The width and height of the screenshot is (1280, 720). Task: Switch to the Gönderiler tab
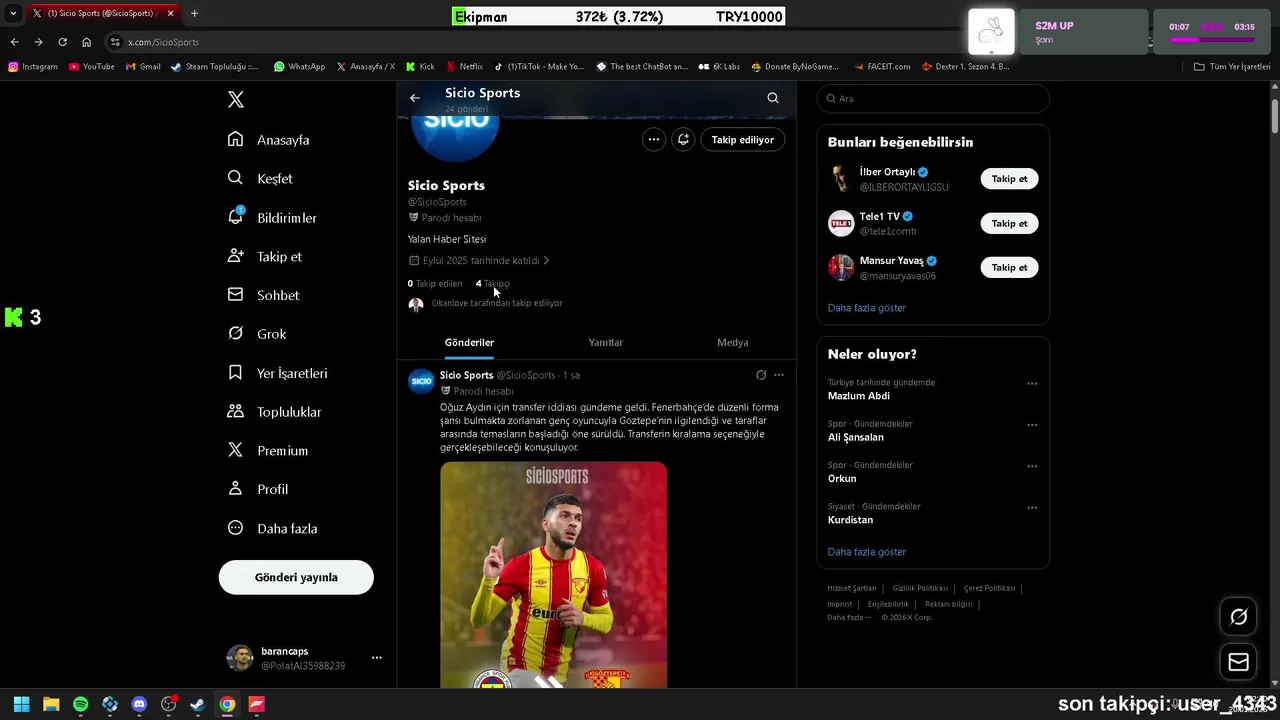click(469, 342)
